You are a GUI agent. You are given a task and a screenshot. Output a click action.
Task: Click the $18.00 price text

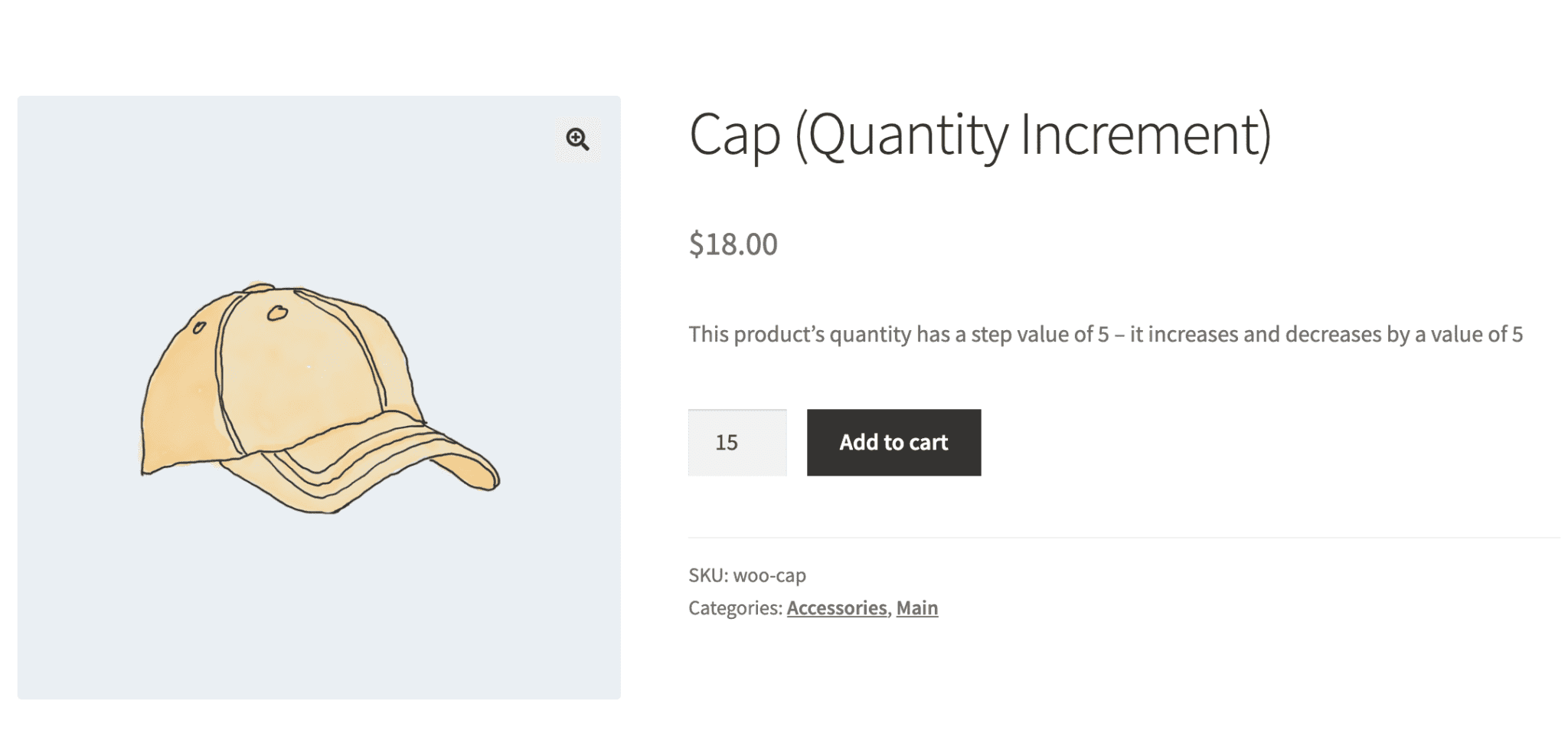point(732,243)
